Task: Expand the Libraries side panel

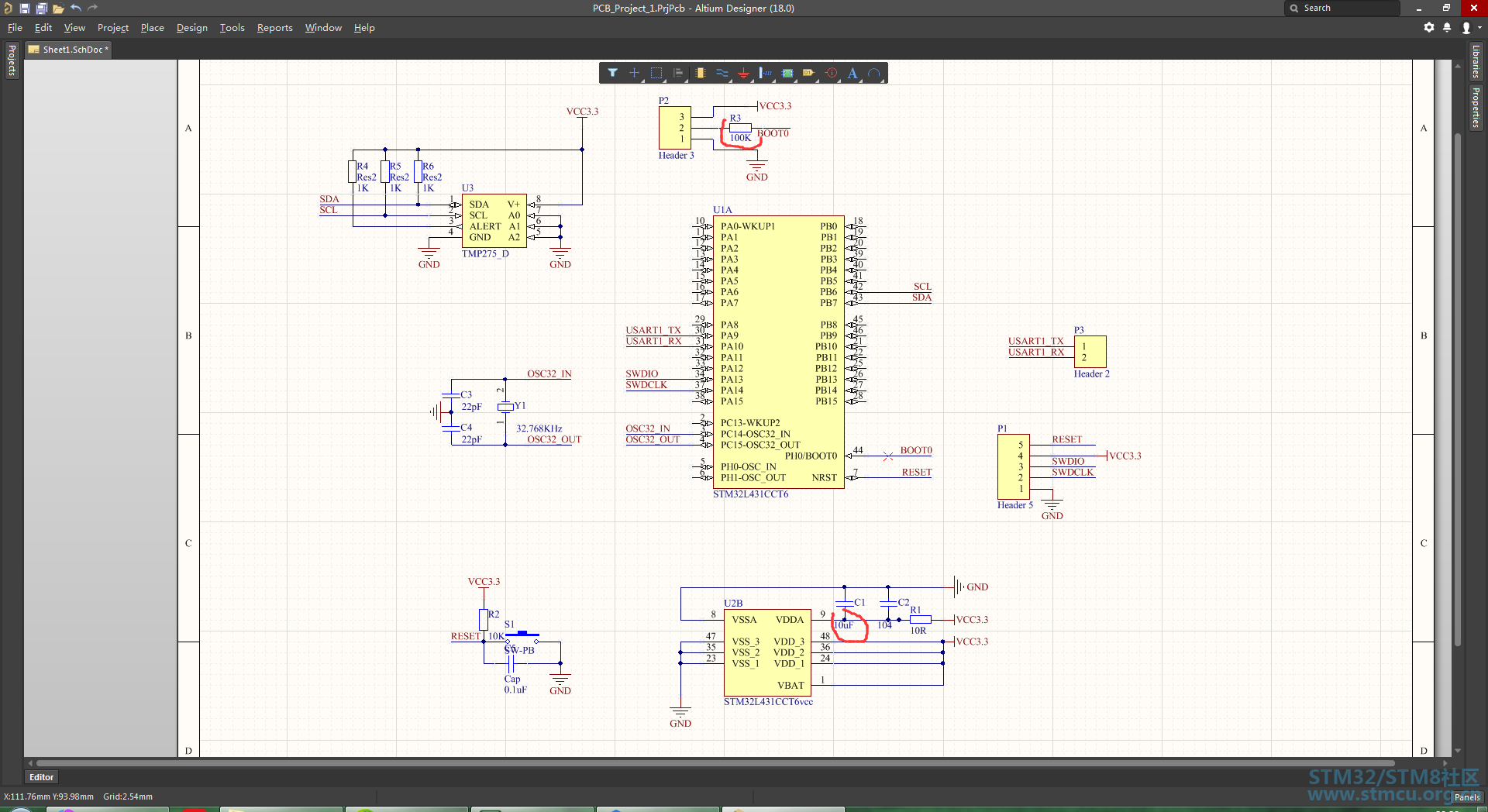Action: coord(1476,62)
